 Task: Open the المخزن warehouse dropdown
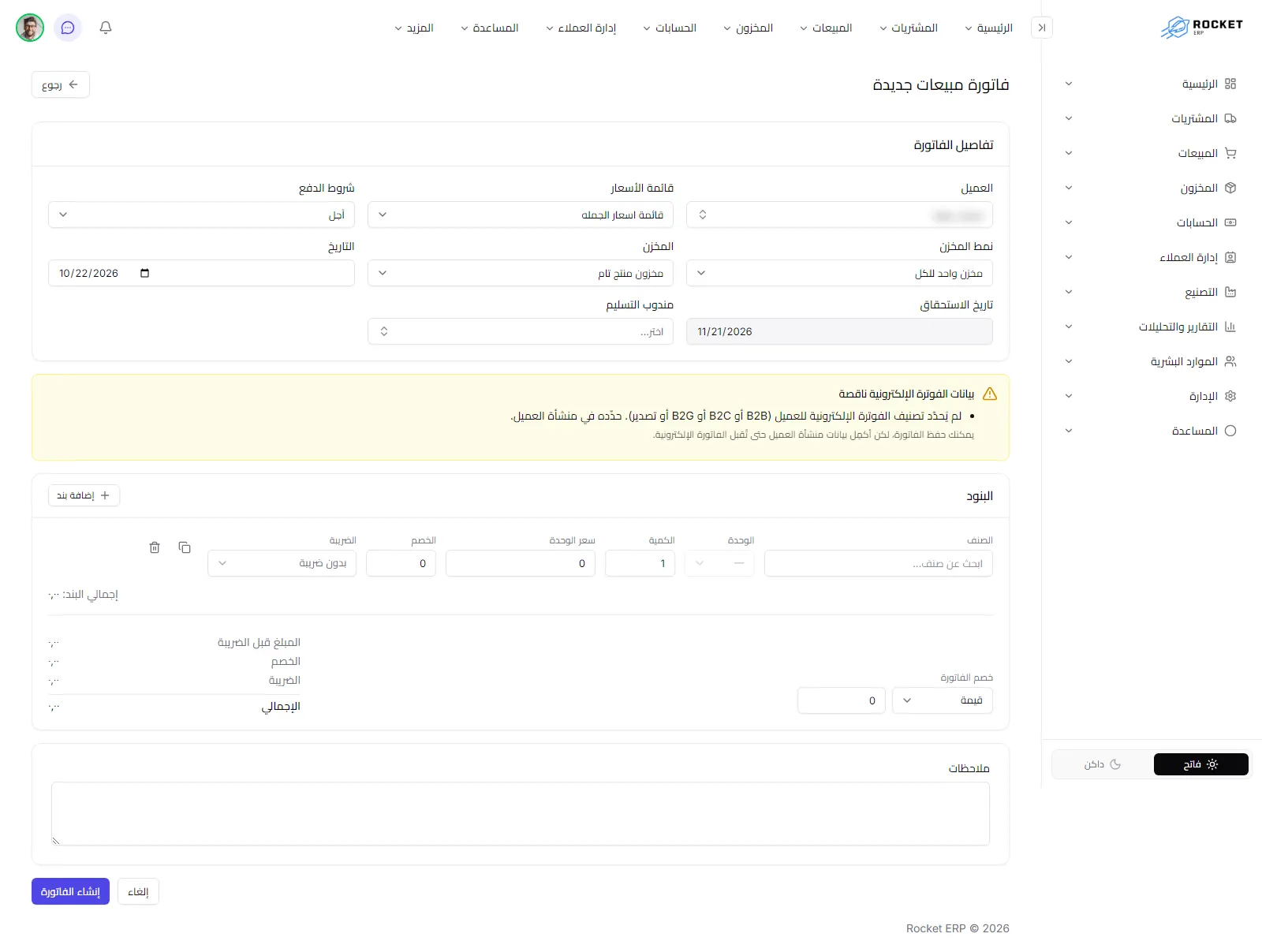click(521, 273)
